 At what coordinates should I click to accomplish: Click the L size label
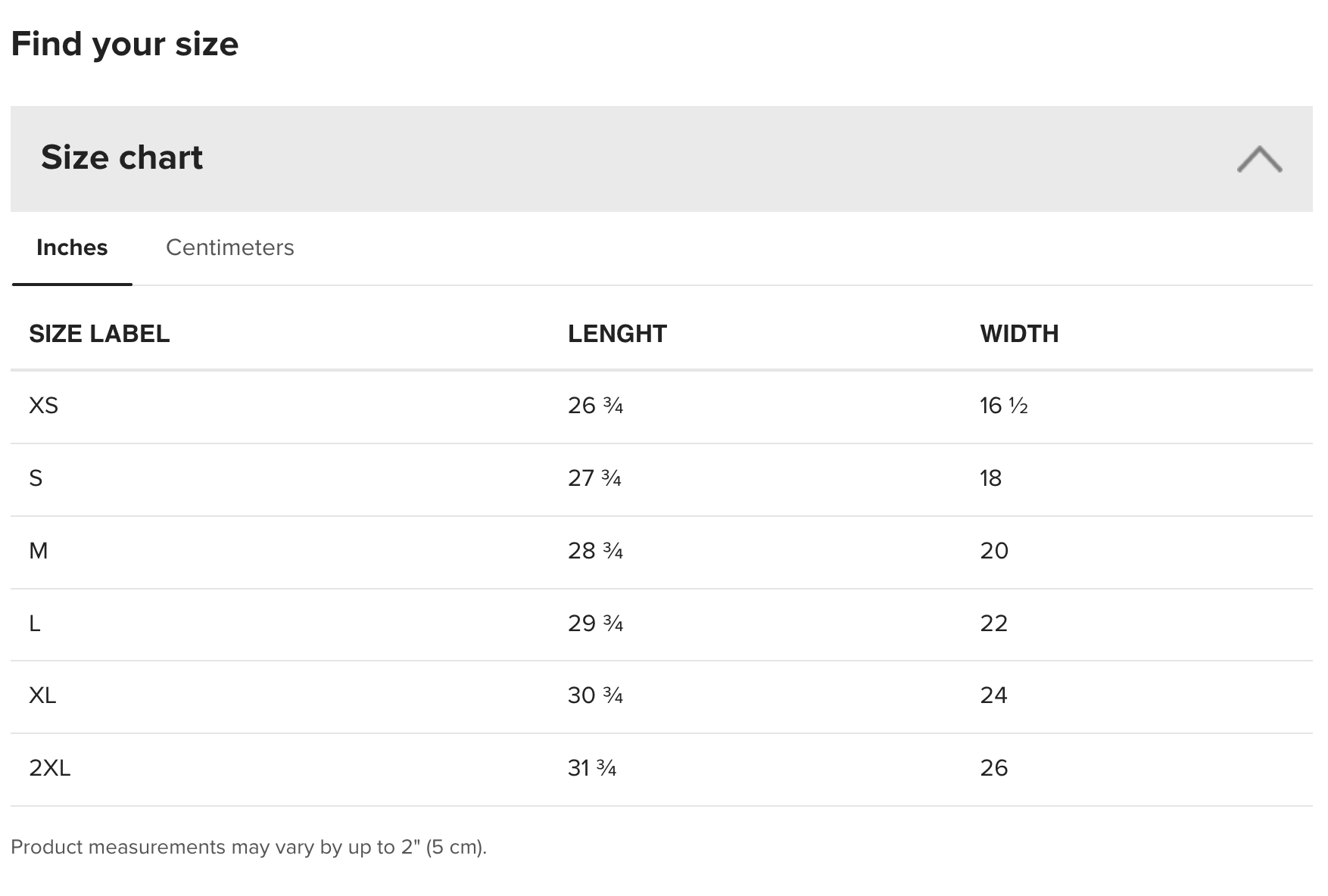coord(35,624)
